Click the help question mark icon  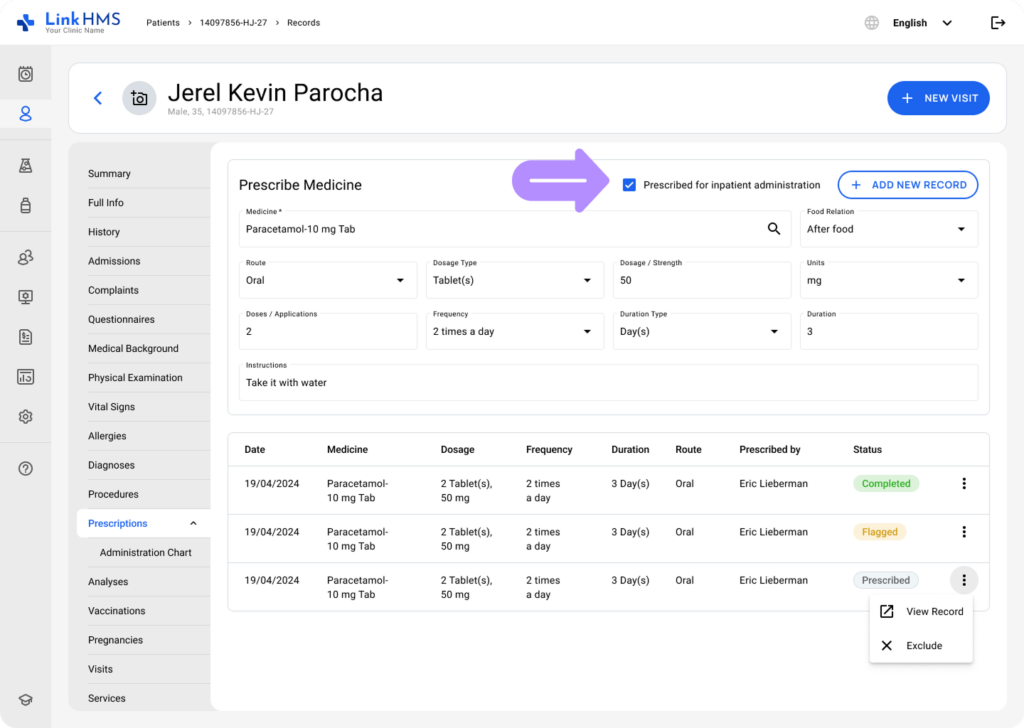tap(26, 468)
